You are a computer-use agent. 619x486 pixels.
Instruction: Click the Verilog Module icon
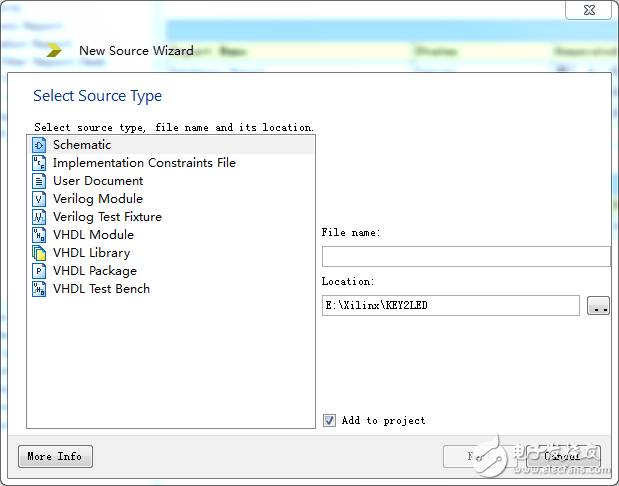point(39,199)
